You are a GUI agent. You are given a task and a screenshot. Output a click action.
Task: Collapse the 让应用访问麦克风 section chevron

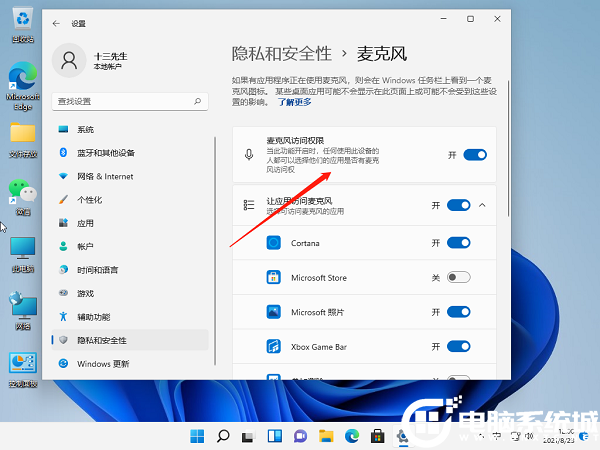click(483, 205)
